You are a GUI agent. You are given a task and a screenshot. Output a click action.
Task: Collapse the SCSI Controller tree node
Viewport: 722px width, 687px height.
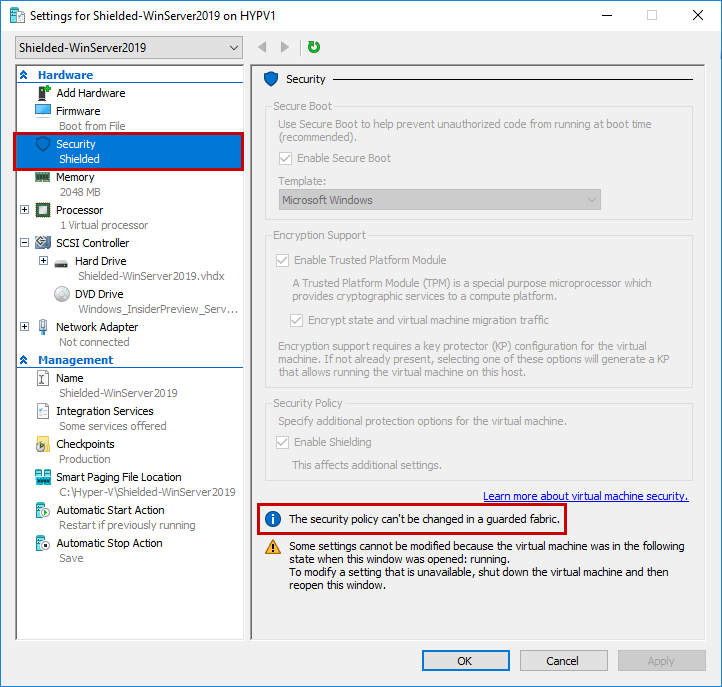pyautogui.click(x=24, y=243)
